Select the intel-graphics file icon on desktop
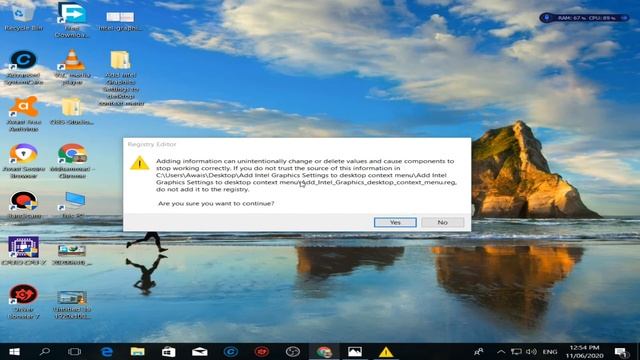 pos(120,20)
